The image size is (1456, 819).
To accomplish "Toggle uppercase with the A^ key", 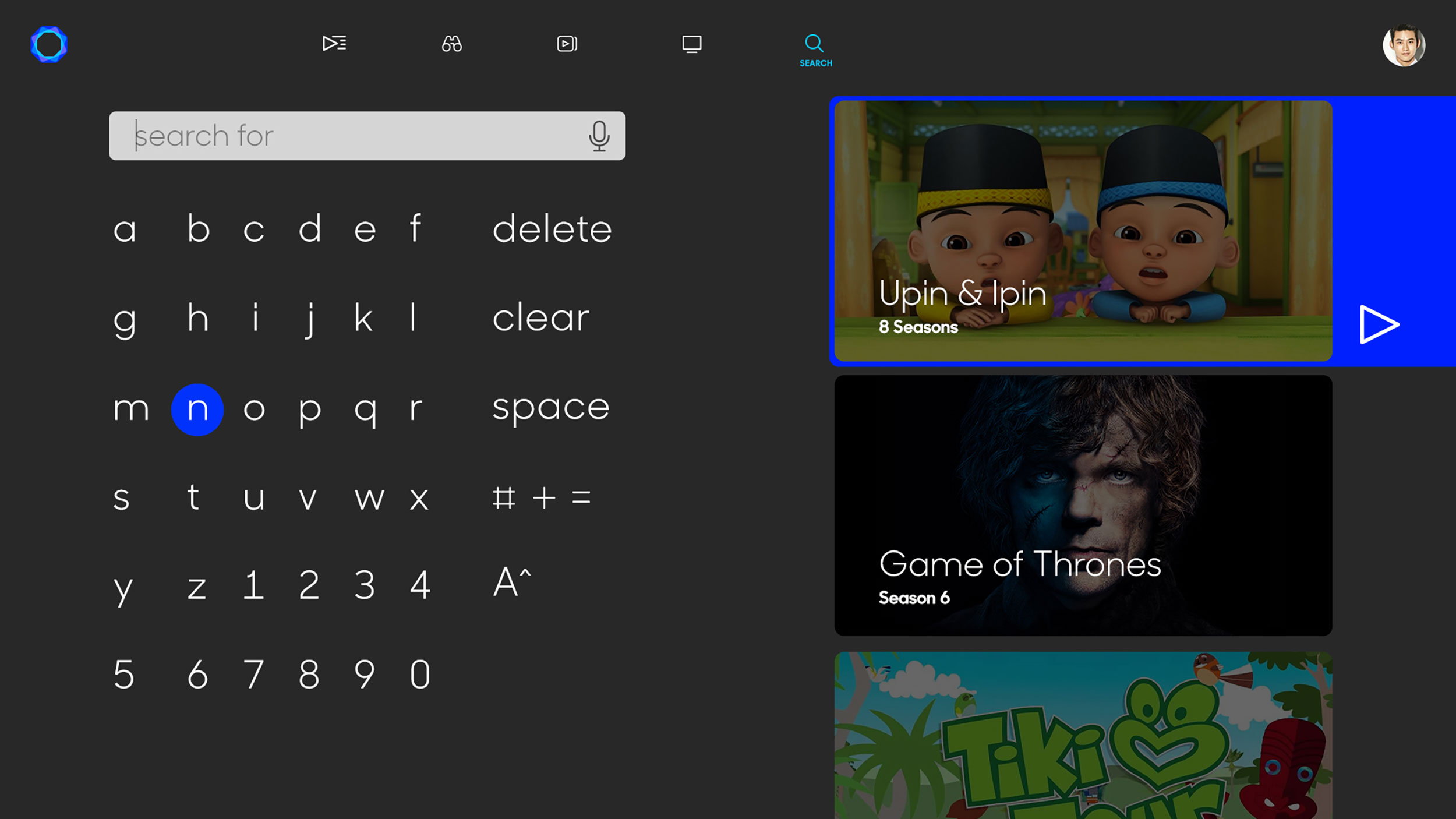I will coord(512,582).
